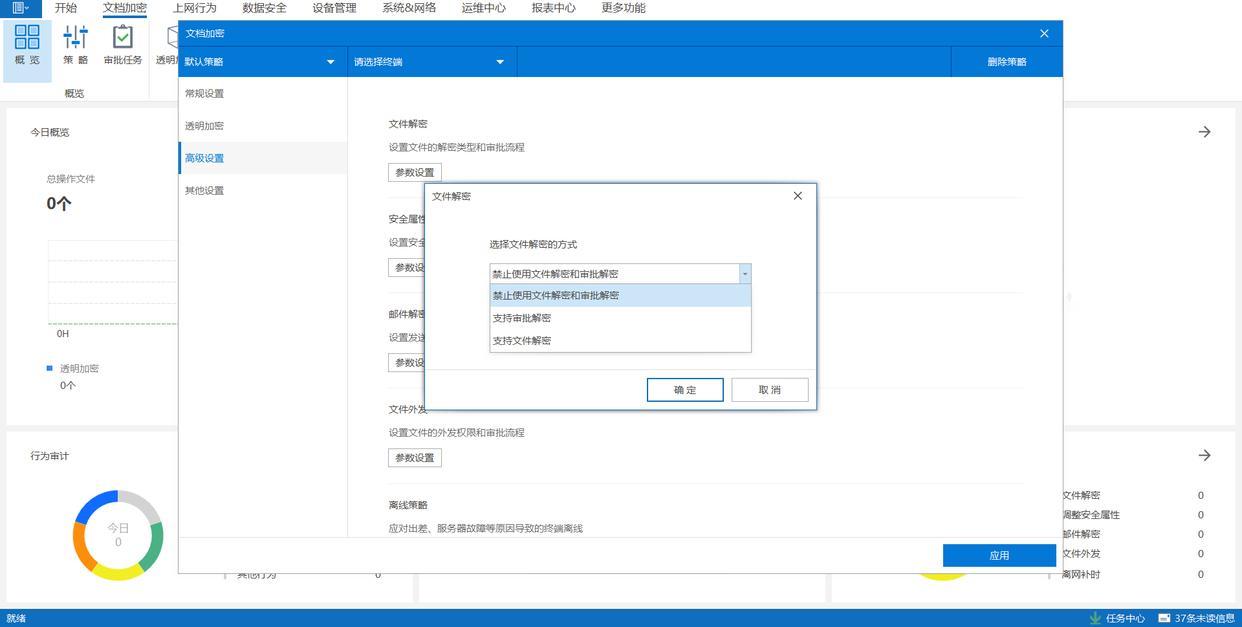
Task: Click the 调整安全属性 row in count list
Action: pos(1091,515)
